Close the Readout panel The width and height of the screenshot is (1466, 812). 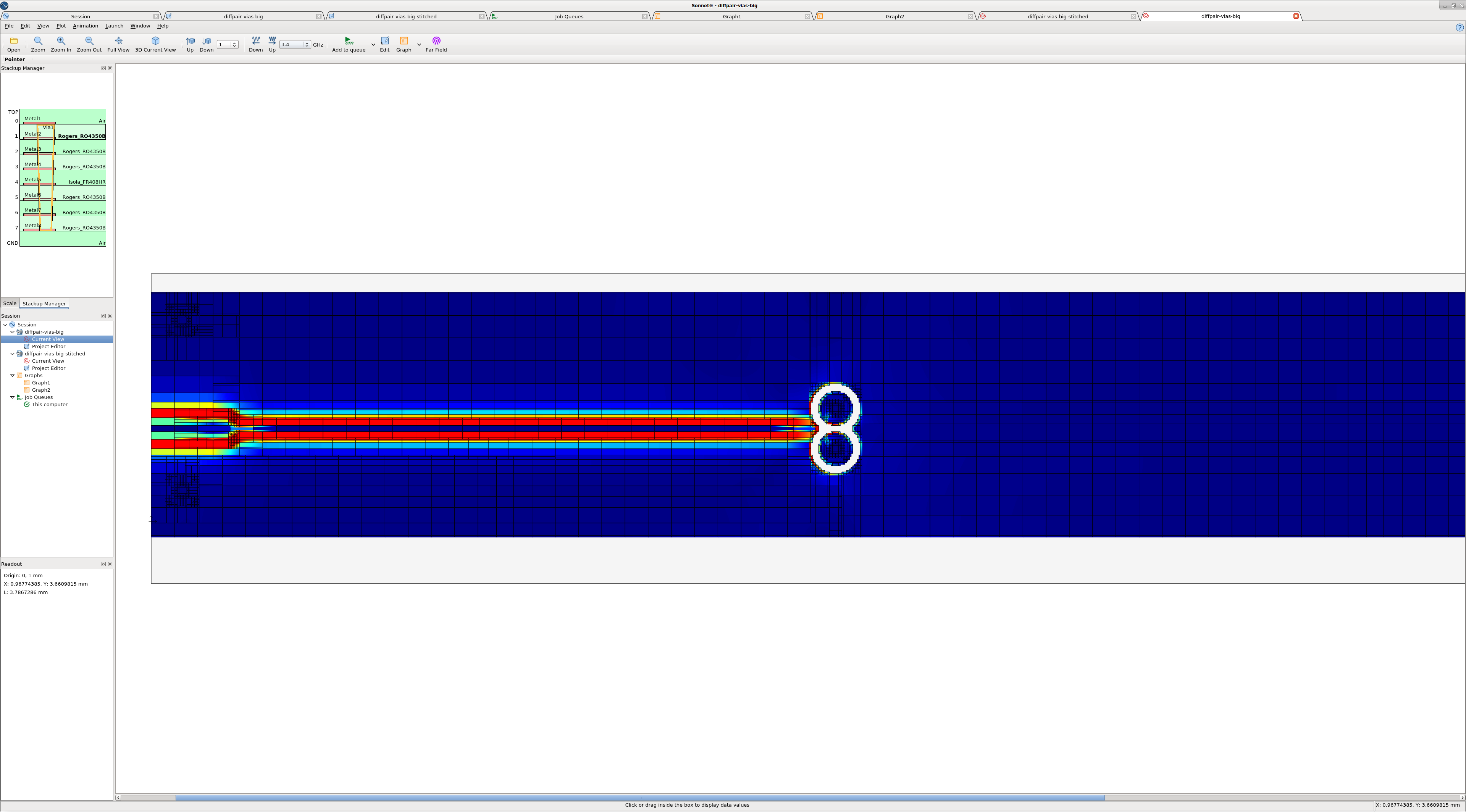tap(110, 564)
